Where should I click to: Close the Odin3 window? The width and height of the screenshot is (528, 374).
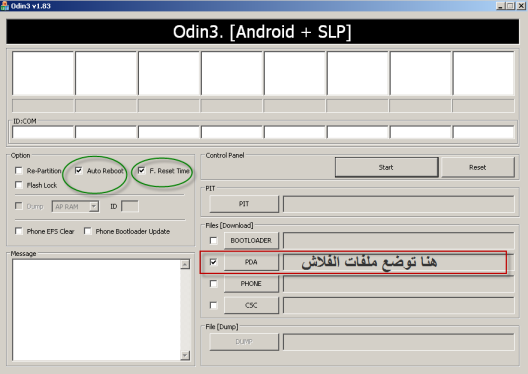[521, 6]
